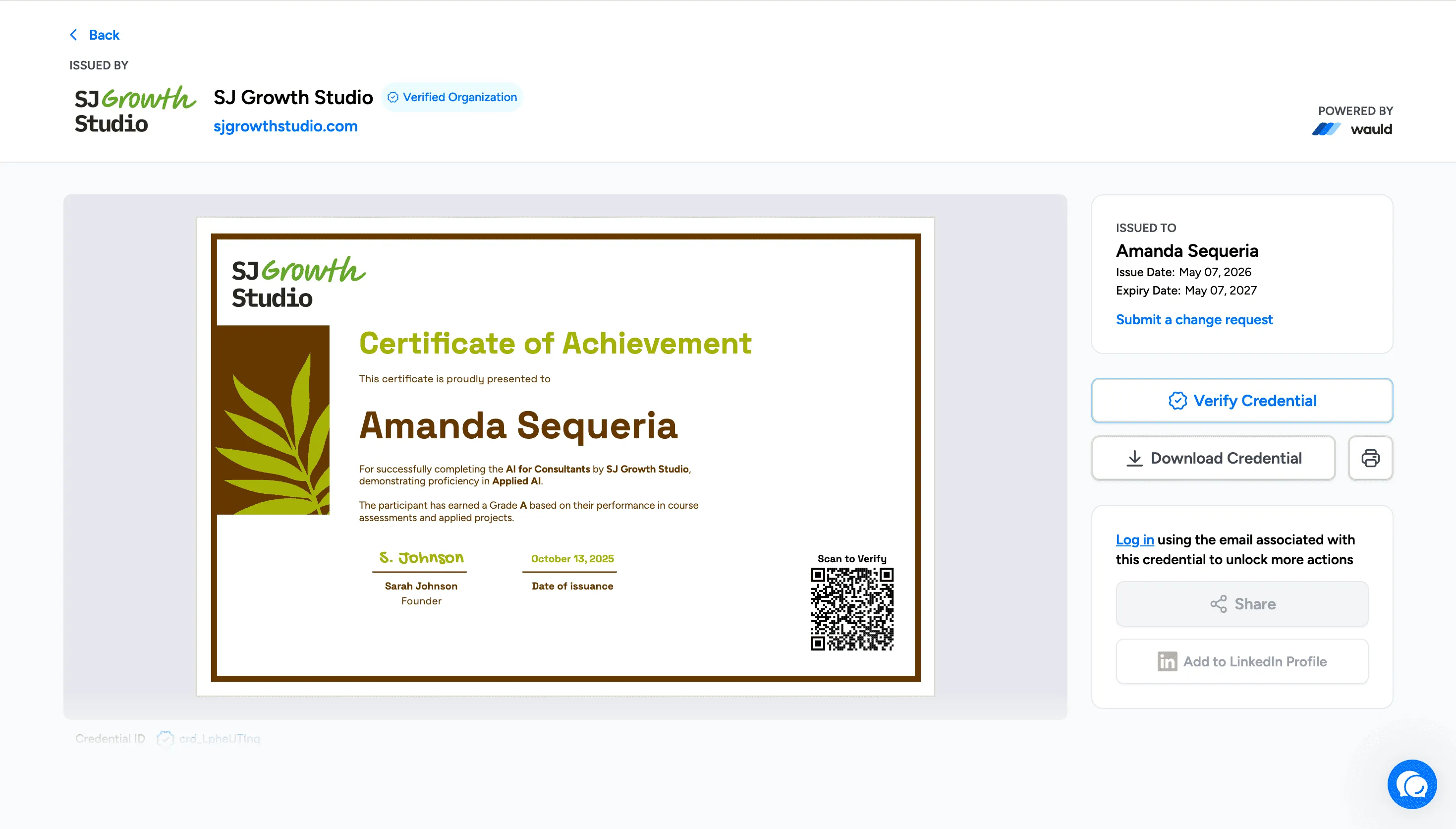Click the QR code on the certificate
Image resolution: width=1456 pixels, height=829 pixels.
(x=852, y=609)
